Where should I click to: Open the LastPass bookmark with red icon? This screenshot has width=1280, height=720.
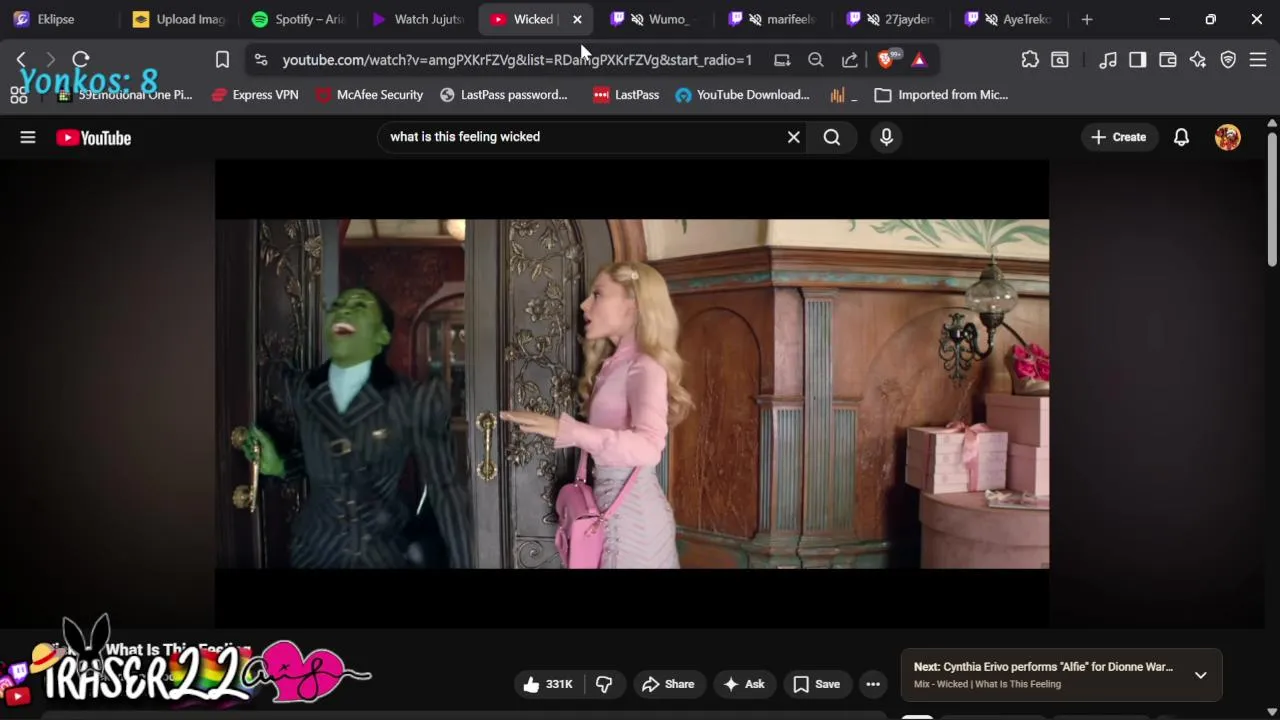(626, 95)
